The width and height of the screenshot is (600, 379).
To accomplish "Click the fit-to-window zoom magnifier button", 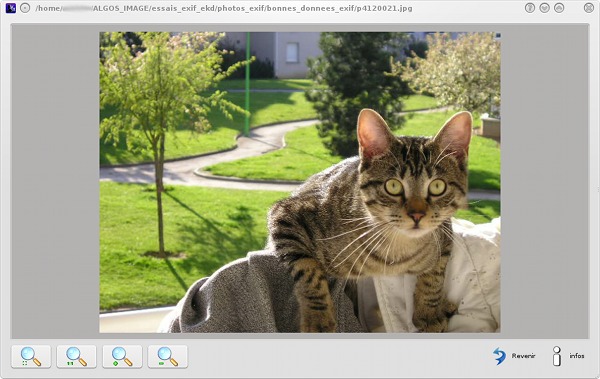I will [x=31, y=357].
